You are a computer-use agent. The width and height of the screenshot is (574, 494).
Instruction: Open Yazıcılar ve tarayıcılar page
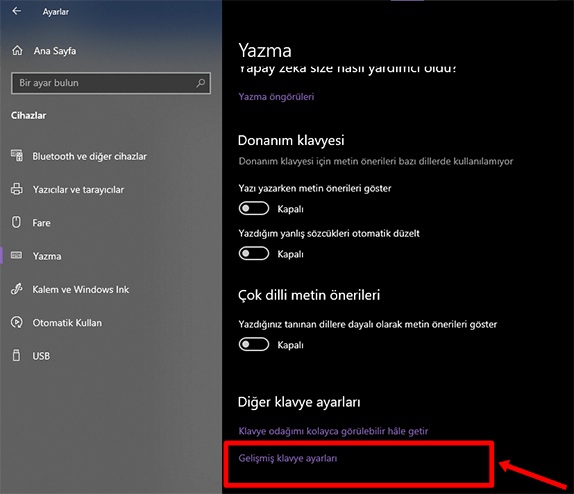click(x=78, y=190)
